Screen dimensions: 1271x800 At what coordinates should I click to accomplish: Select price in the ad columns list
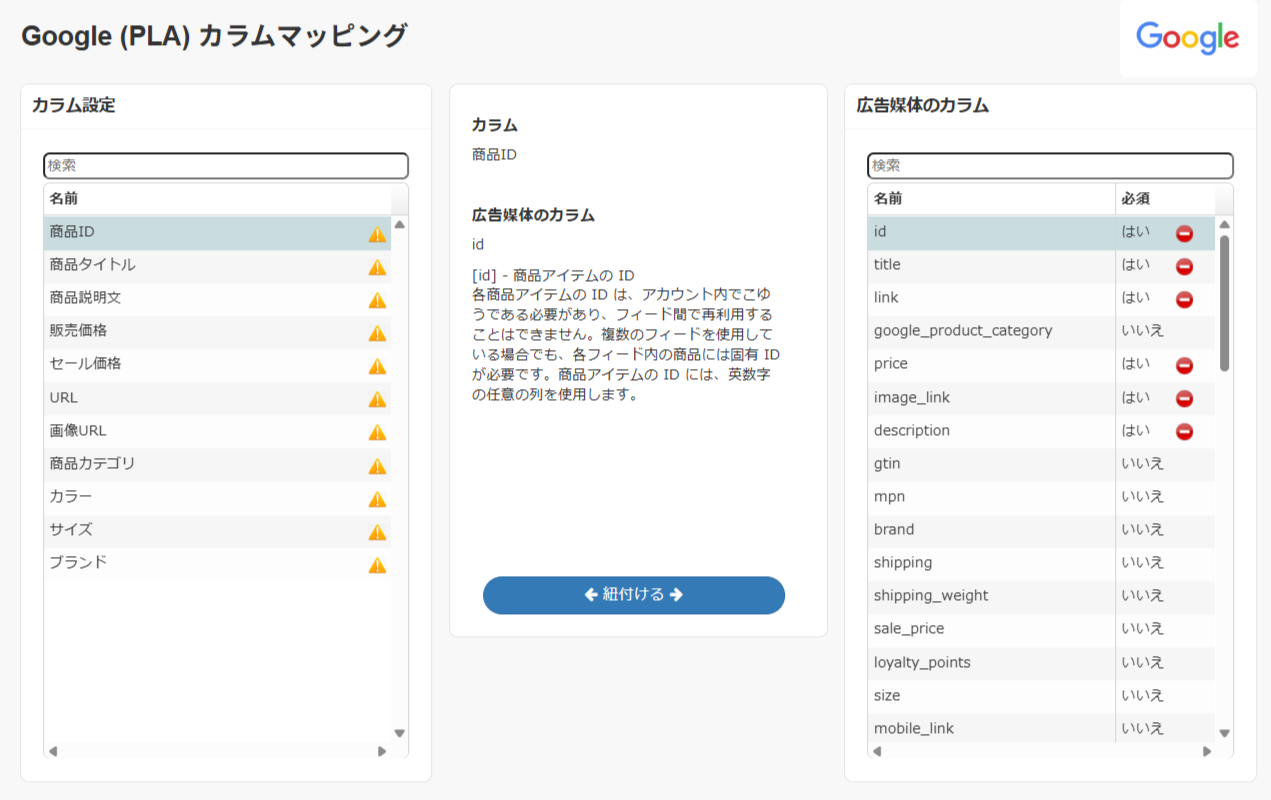pos(1041,365)
